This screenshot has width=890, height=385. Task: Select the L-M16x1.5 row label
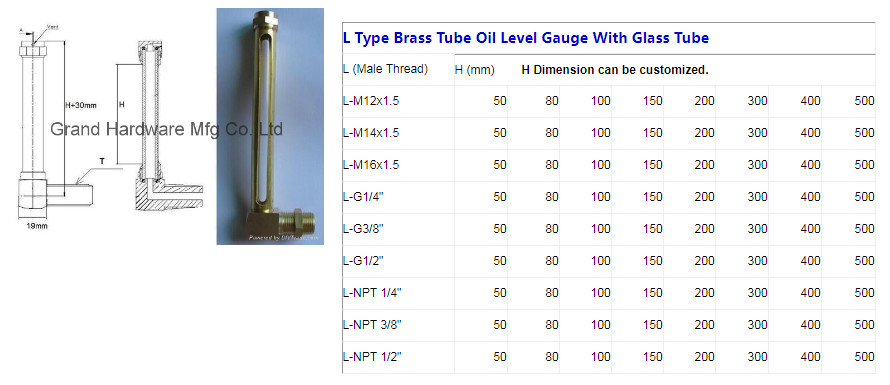pyautogui.click(x=371, y=165)
